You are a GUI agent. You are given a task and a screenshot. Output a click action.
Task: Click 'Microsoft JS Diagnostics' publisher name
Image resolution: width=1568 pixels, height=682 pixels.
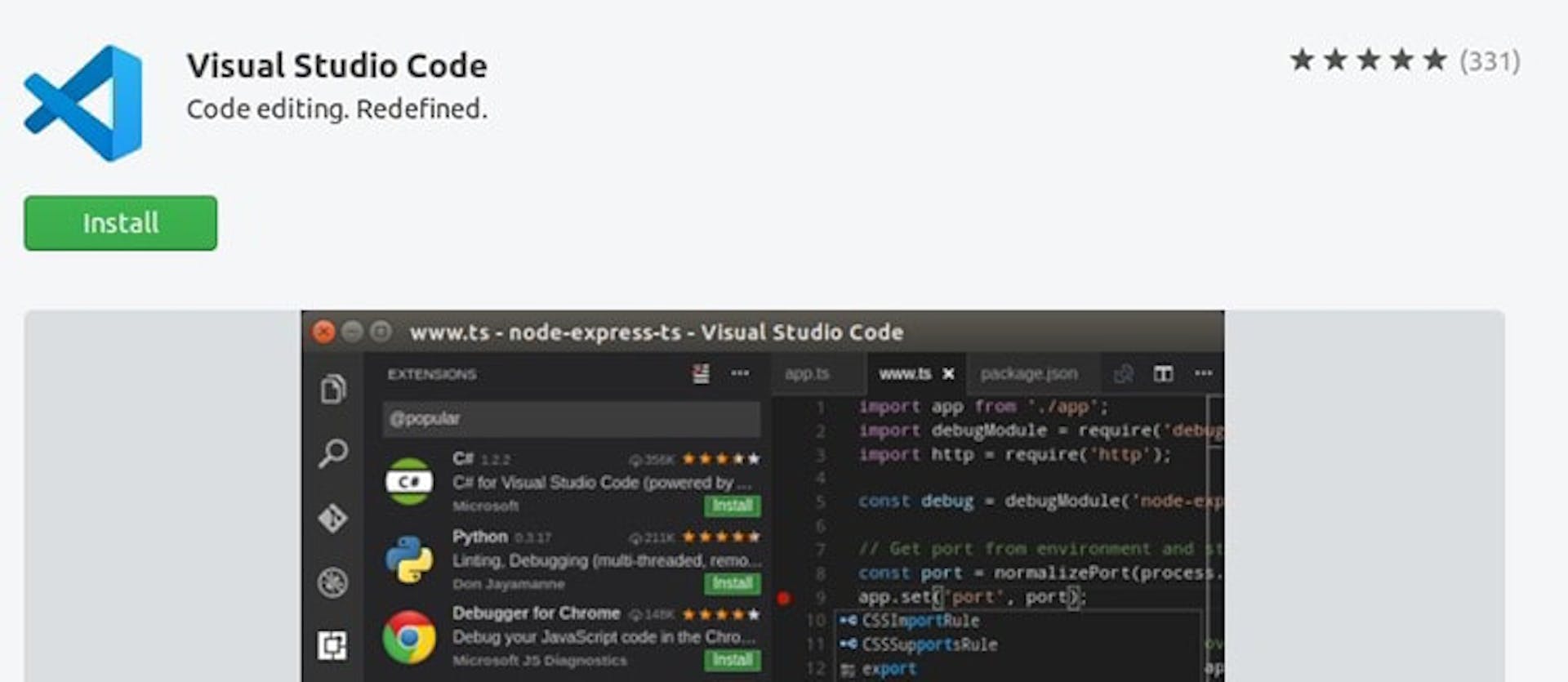click(x=540, y=661)
